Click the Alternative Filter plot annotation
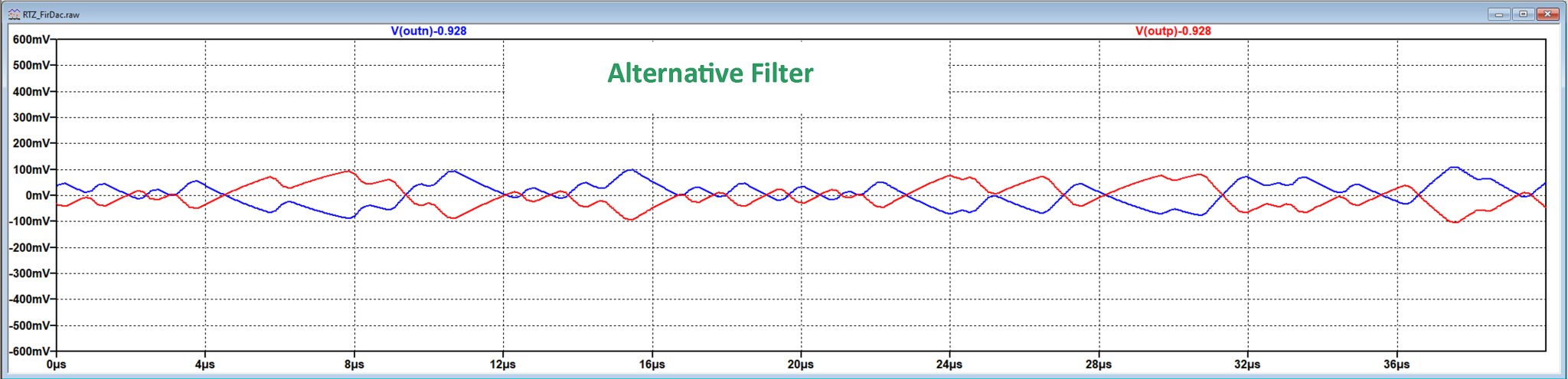 (710, 74)
